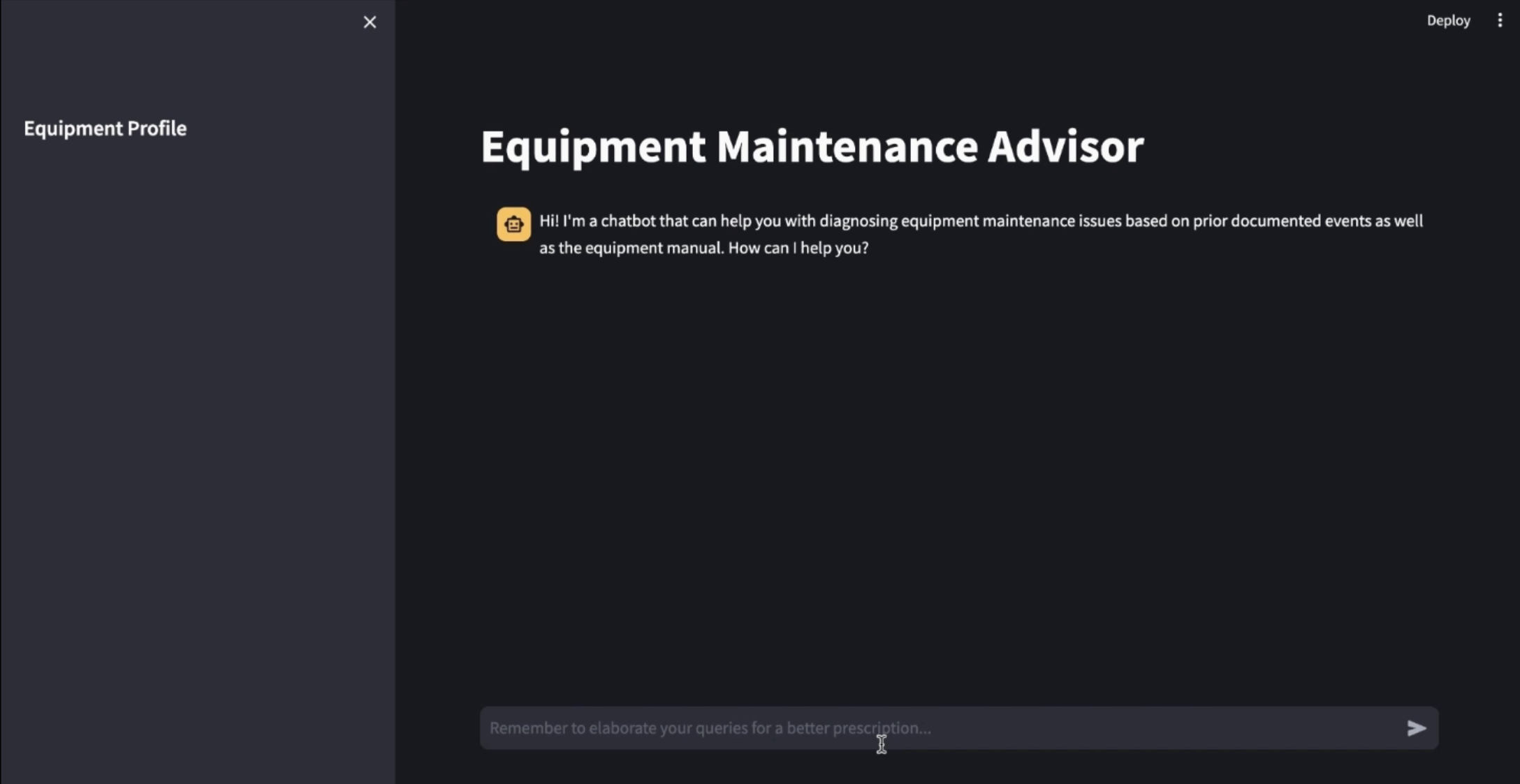Click the "How can I help you?" text
The image size is (1520, 784).
[798, 248]
